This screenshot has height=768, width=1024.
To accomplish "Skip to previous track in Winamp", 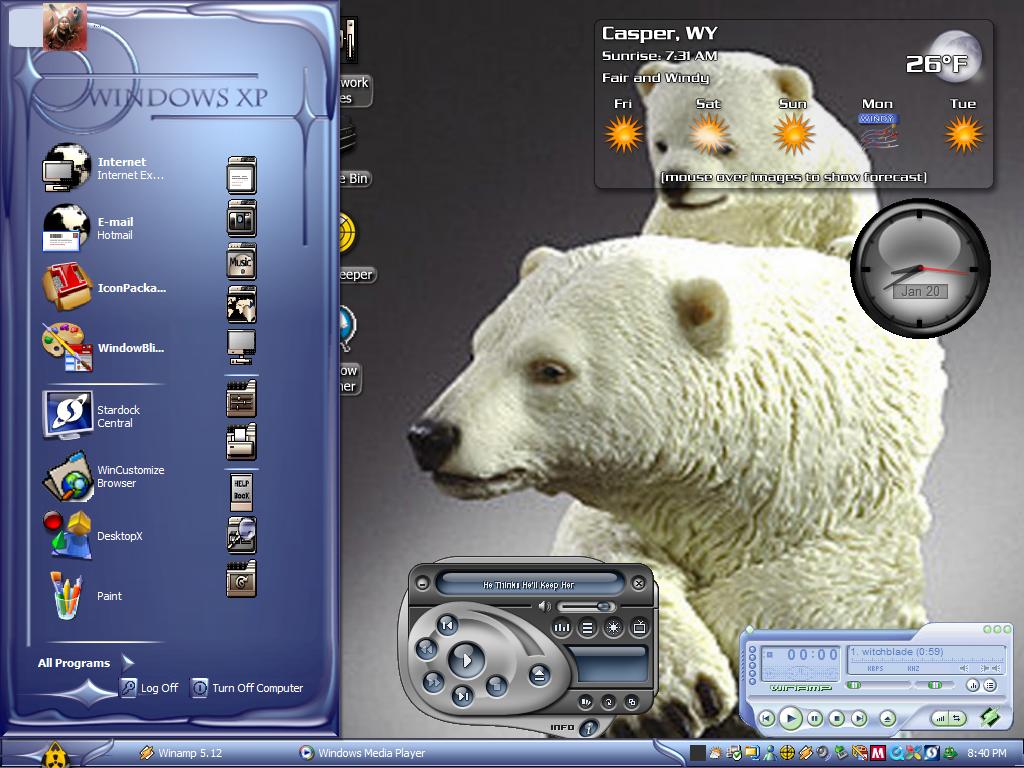I will (767, 718).
